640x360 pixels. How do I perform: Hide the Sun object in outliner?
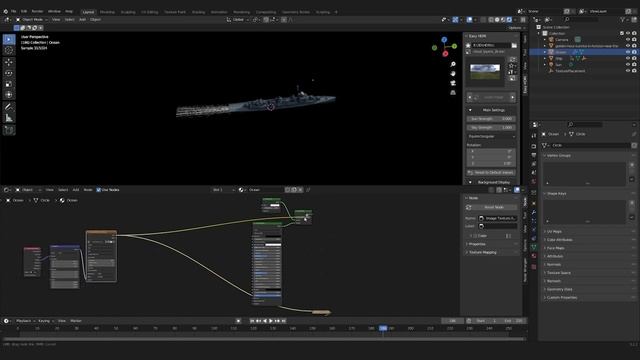point(628,64)
